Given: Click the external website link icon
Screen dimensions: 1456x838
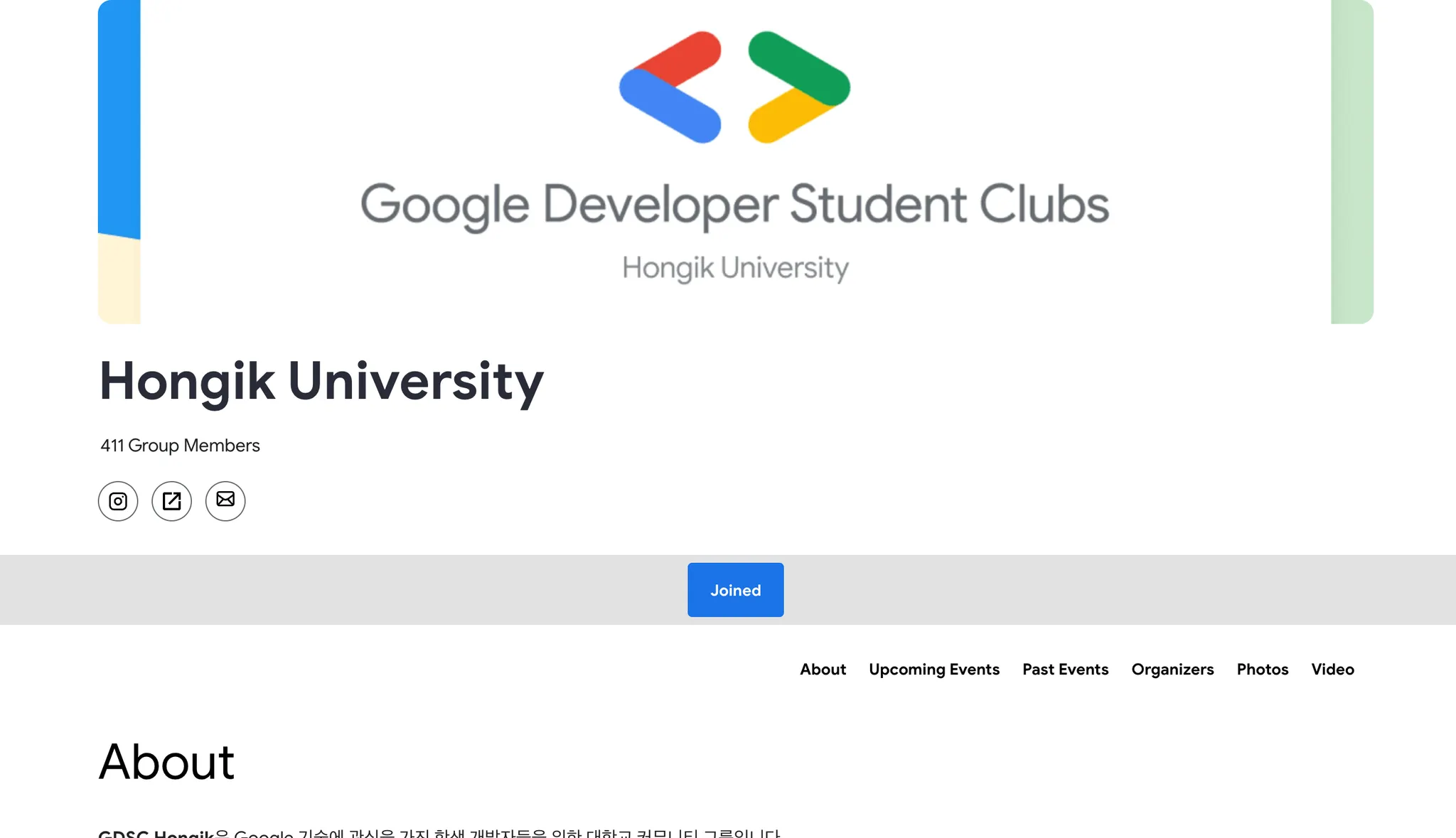Looking at the screenshot, I should (171, 501).
